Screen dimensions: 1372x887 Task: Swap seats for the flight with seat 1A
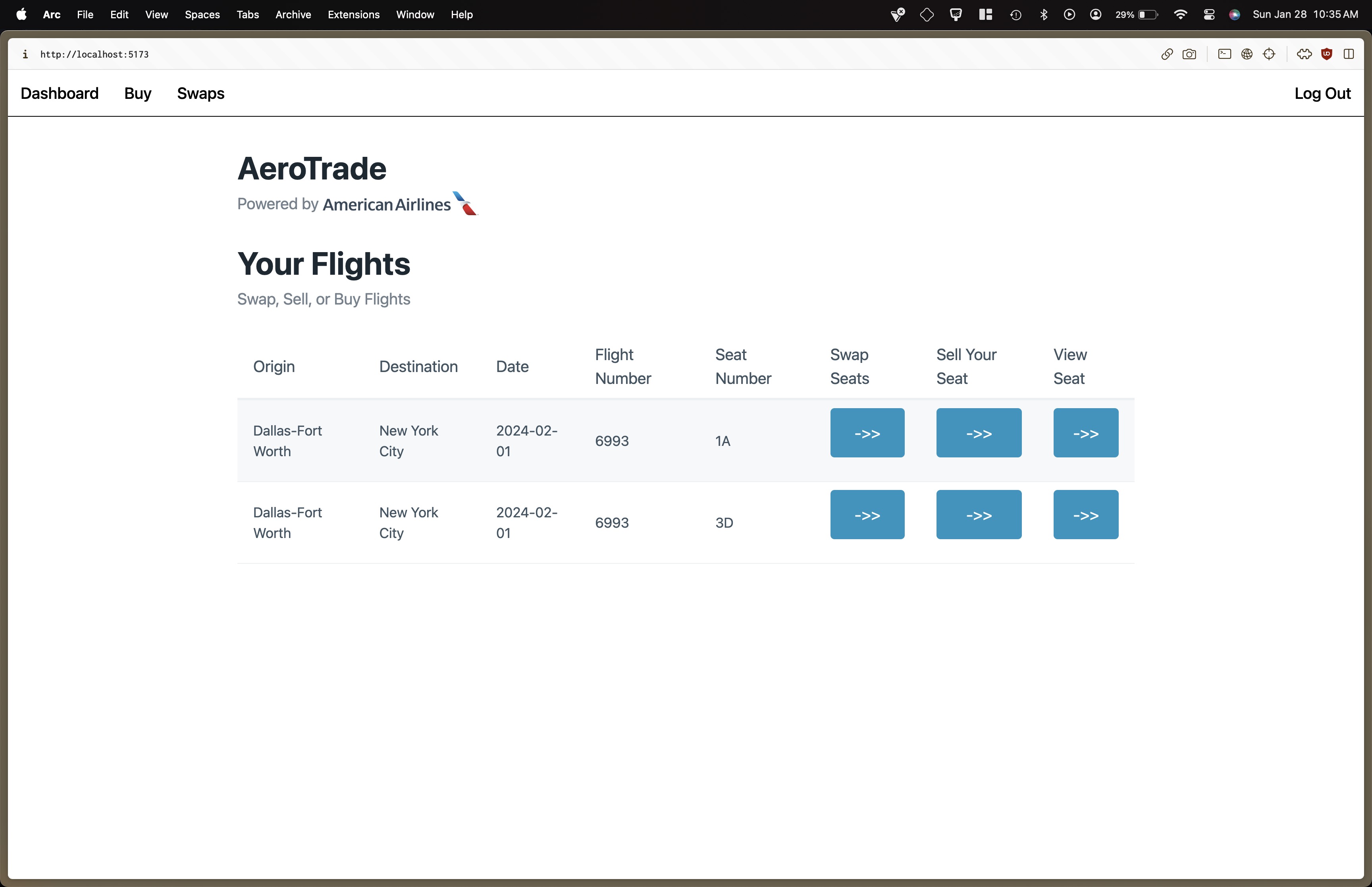pyautogui.click(x=867, y=432)
